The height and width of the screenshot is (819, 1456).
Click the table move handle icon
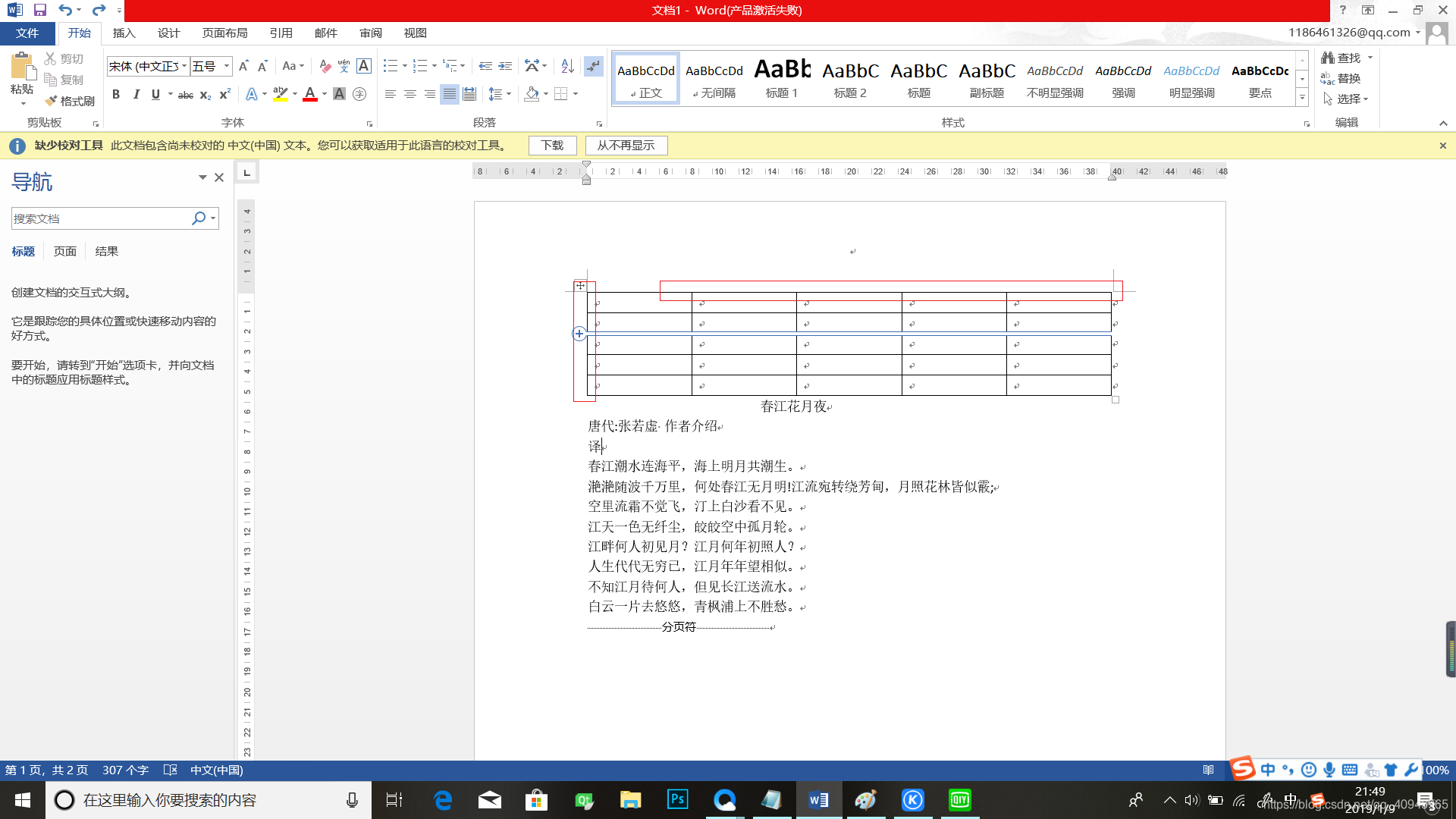coord(580,286)
